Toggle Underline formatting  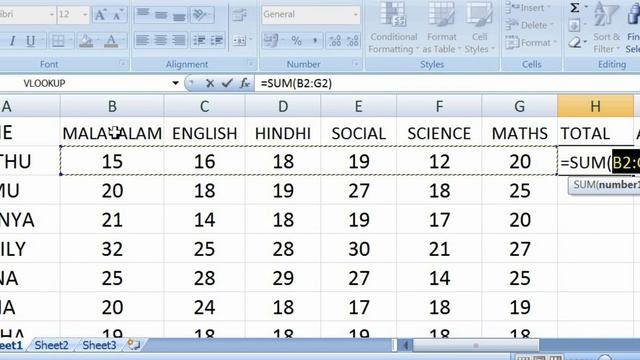(30, 41)
